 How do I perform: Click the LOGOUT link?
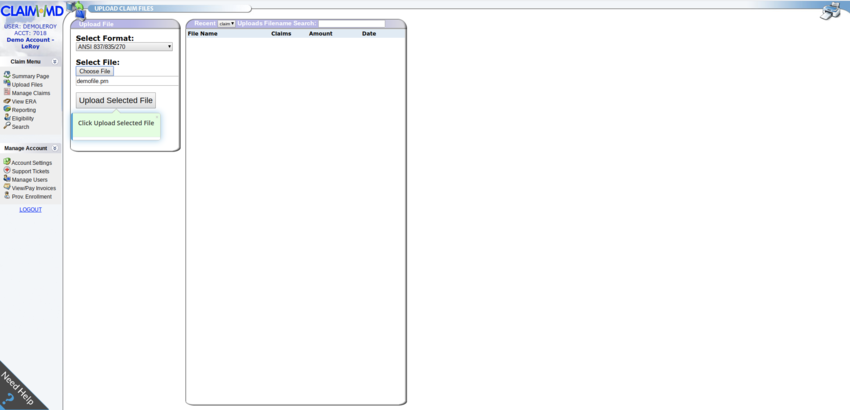point(30,210)
